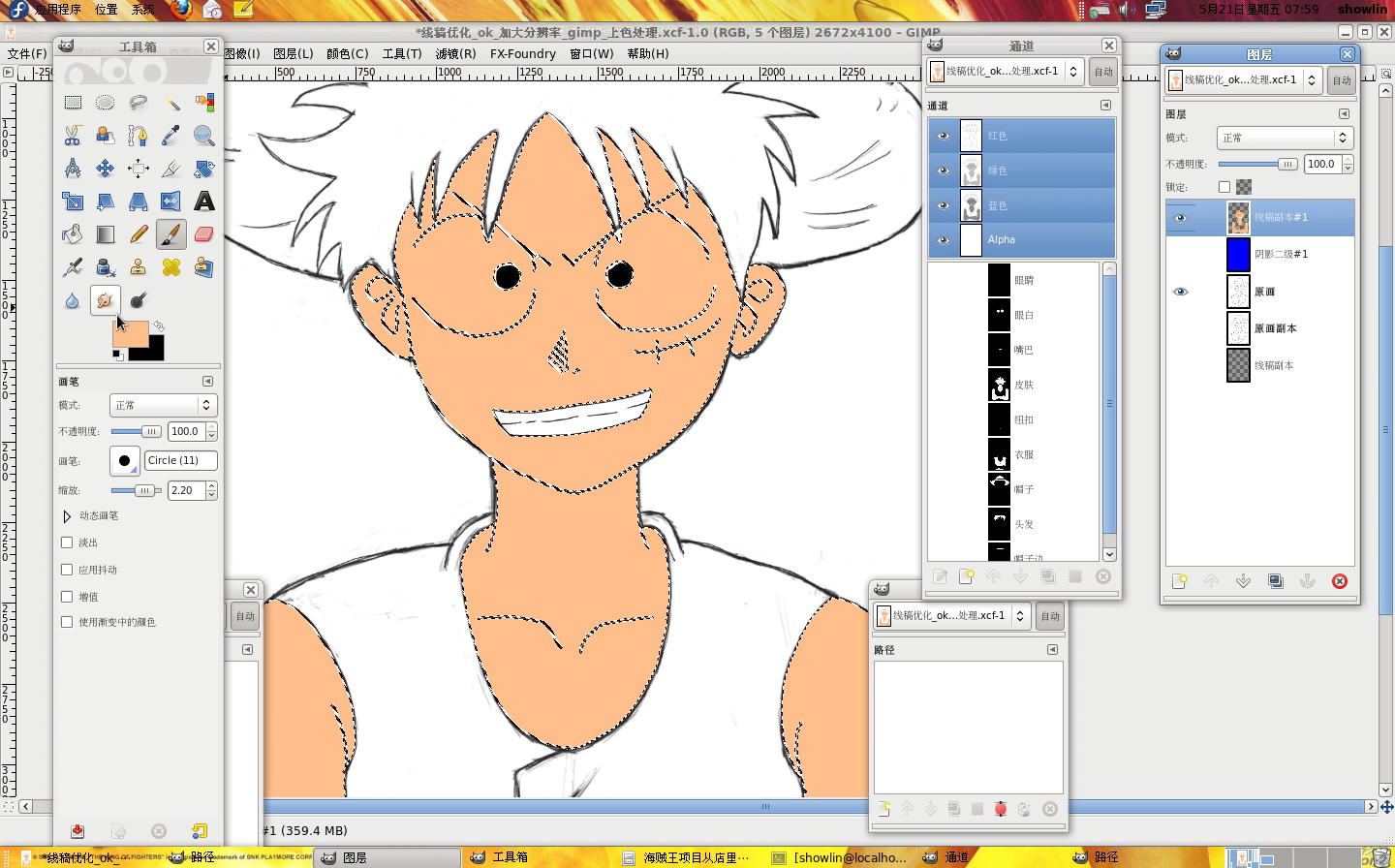The width and height of the screenshot is (1395, 868).
Task: Enable the 增值 checkbox
Action: (67, 597)
